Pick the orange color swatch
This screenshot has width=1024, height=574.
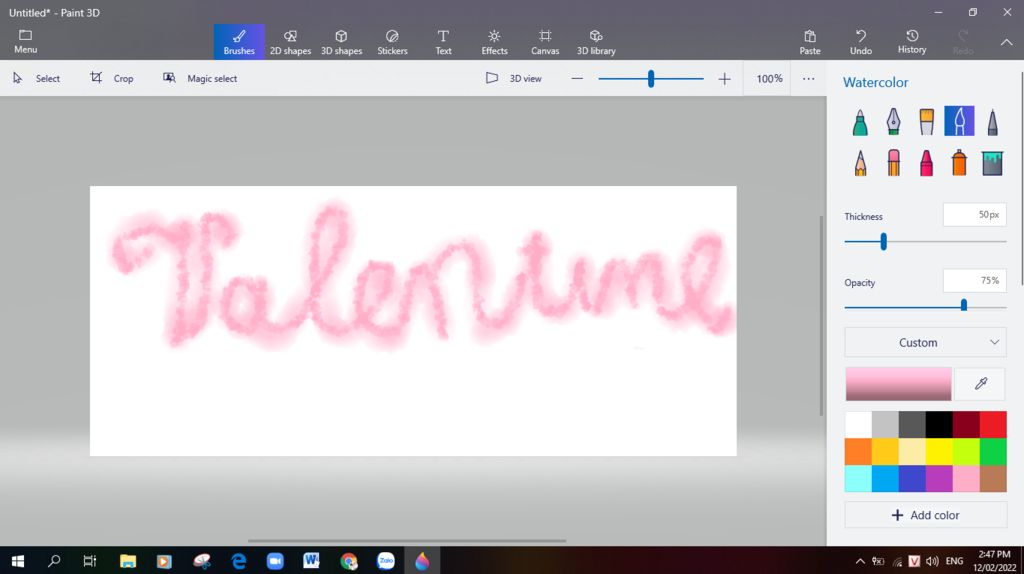[858, 452]
